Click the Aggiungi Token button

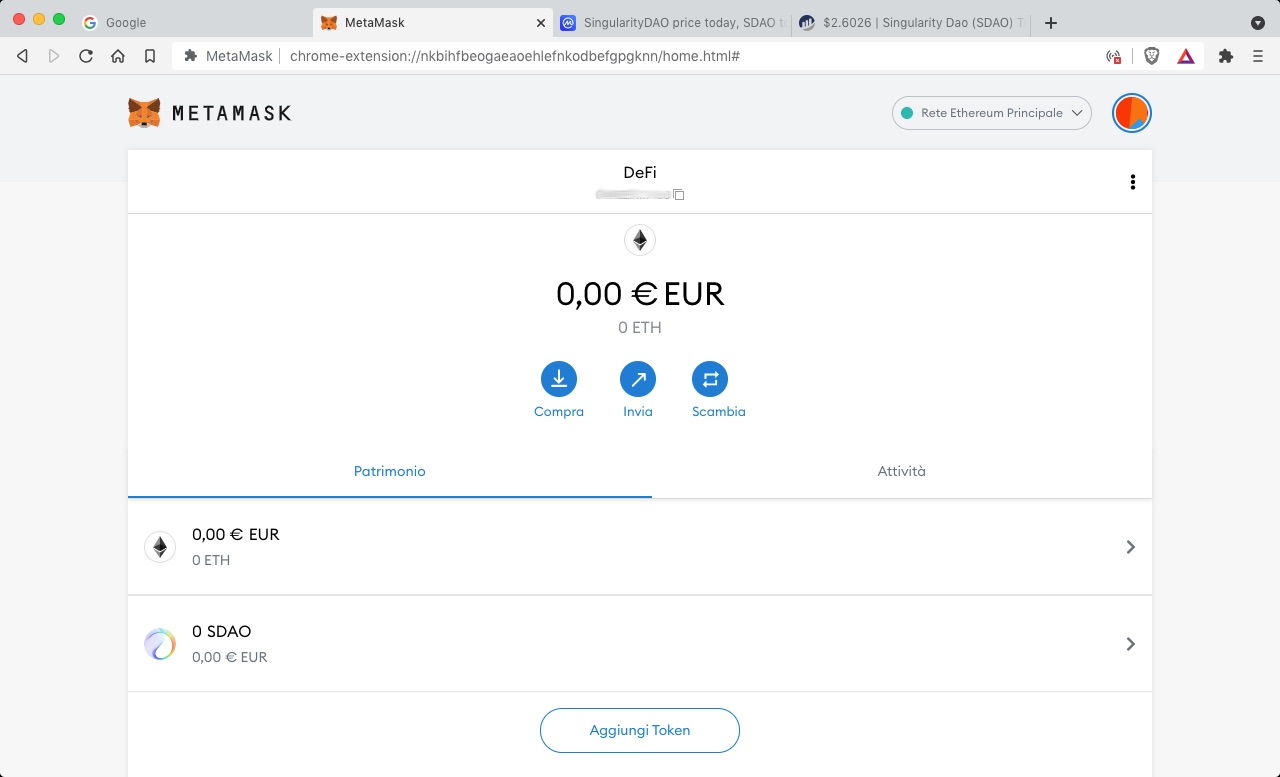point(640,730)
